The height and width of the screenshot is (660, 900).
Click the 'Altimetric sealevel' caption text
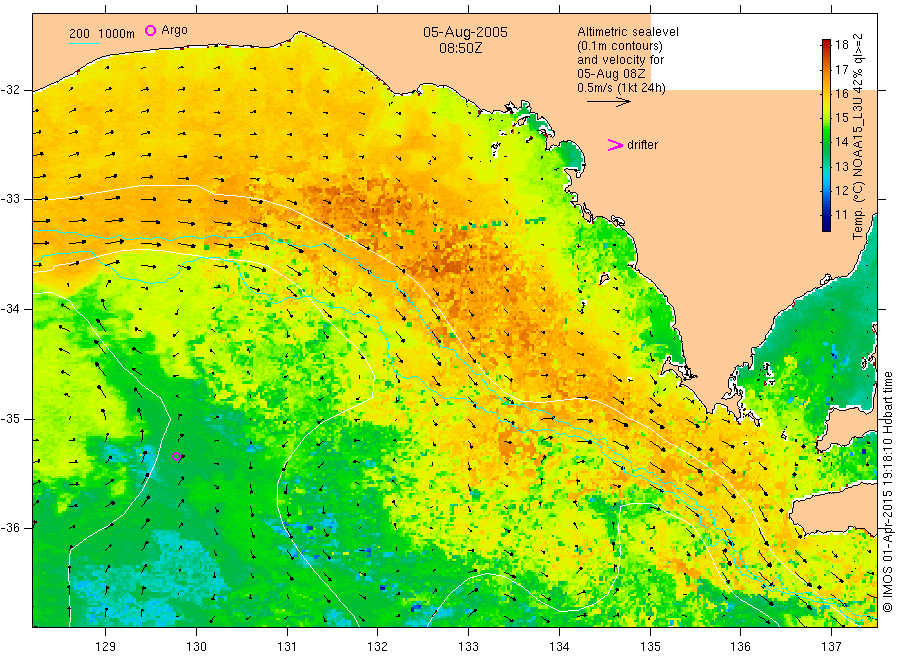627,32
